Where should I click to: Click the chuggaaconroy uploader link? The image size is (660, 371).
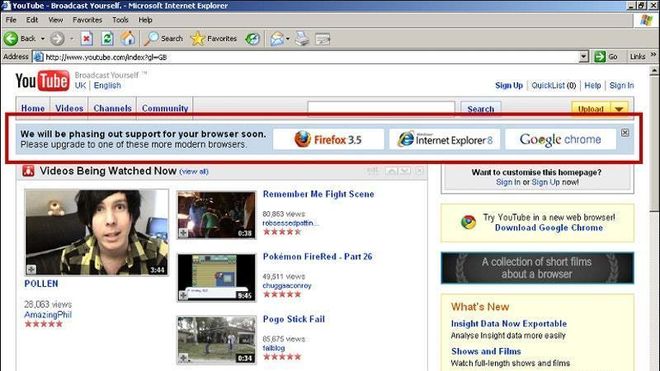click(x=287, y=286)
